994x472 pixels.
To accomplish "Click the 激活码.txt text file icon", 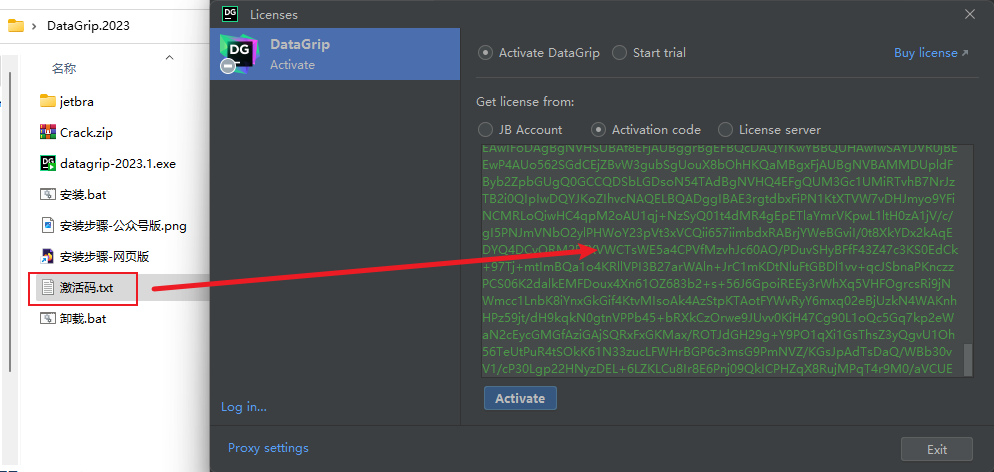I will [48, 288].
